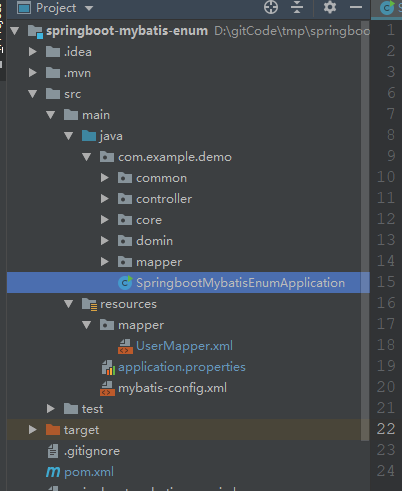Click the locate/select opened file crosshair icon
This screenshot has width=402, height=491.
tap(271, 7)
